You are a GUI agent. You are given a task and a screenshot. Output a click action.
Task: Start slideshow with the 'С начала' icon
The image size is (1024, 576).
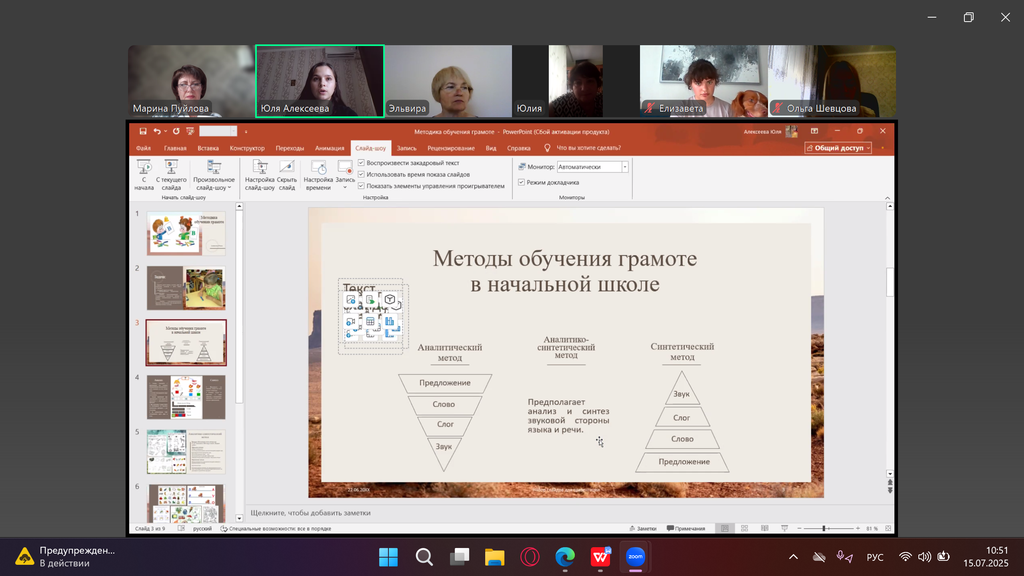(144, 168)
